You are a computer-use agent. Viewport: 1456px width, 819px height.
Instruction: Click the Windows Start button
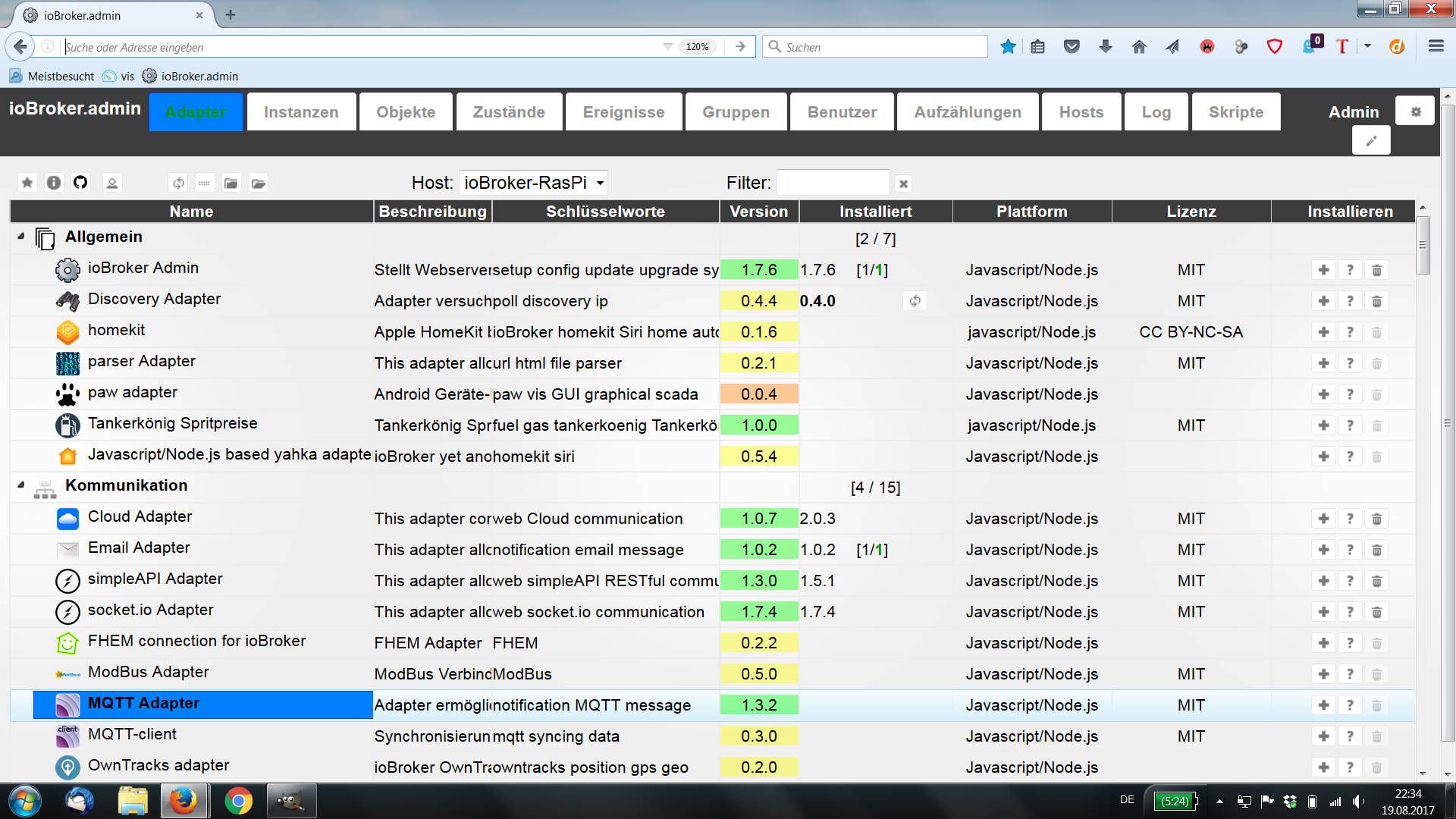pos(24,801)
